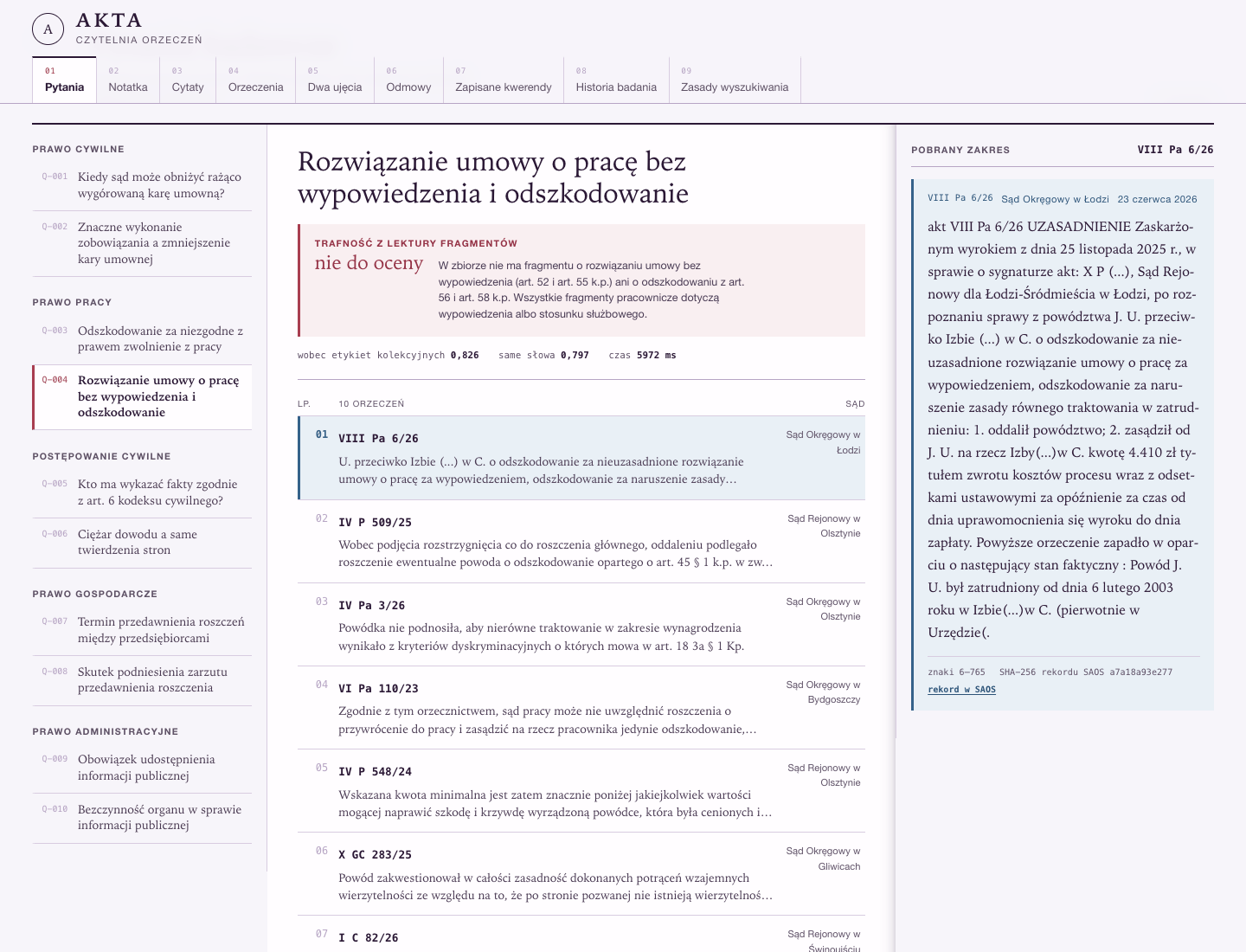Follow the 'rekord w SAOS' link
1246x952 pixels.
coord(961,690)
